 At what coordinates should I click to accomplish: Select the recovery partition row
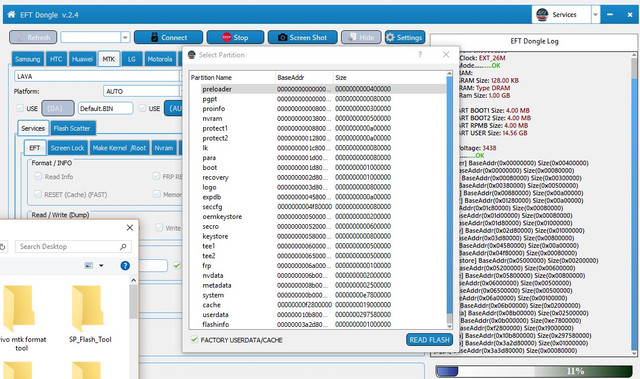coord(318,177)
